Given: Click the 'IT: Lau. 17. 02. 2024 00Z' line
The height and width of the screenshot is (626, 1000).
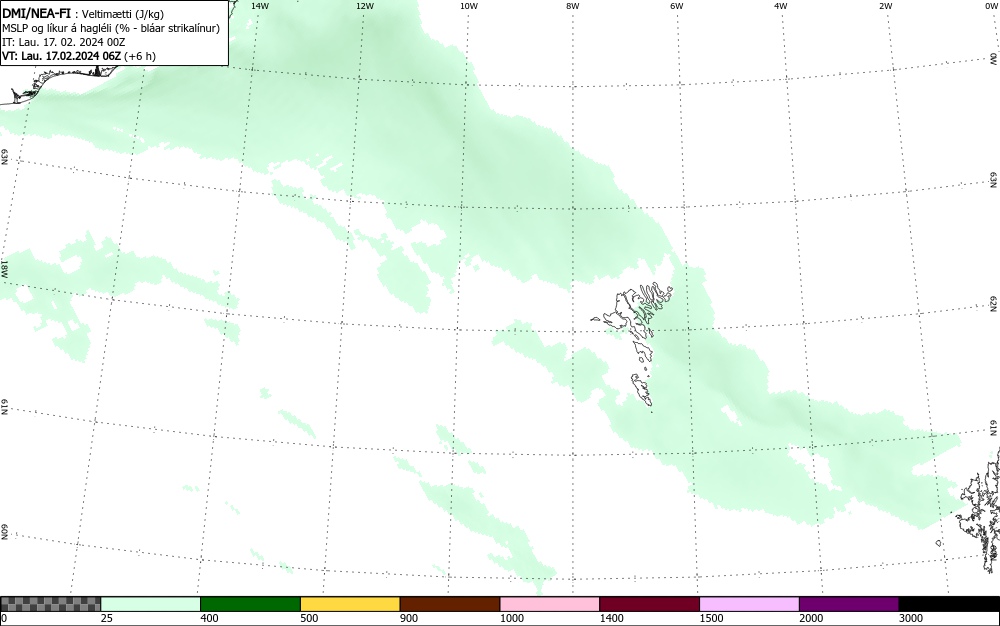Looking at the screenshot, I should 64,42.
